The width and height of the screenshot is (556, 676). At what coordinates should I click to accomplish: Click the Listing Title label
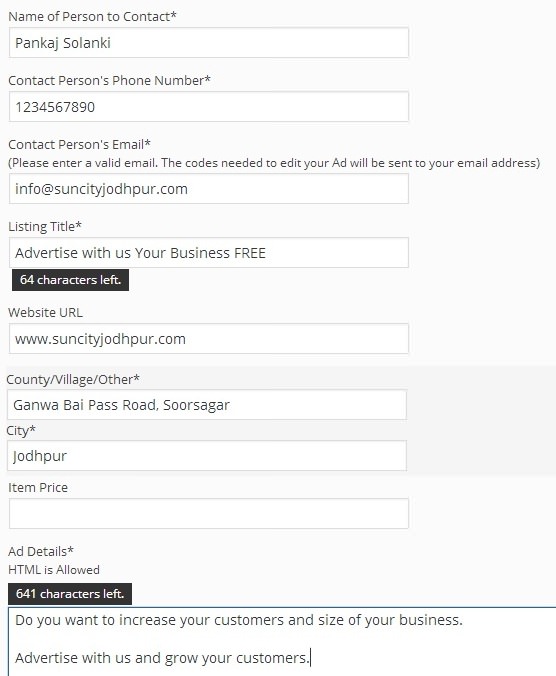(x=45, y=226)
